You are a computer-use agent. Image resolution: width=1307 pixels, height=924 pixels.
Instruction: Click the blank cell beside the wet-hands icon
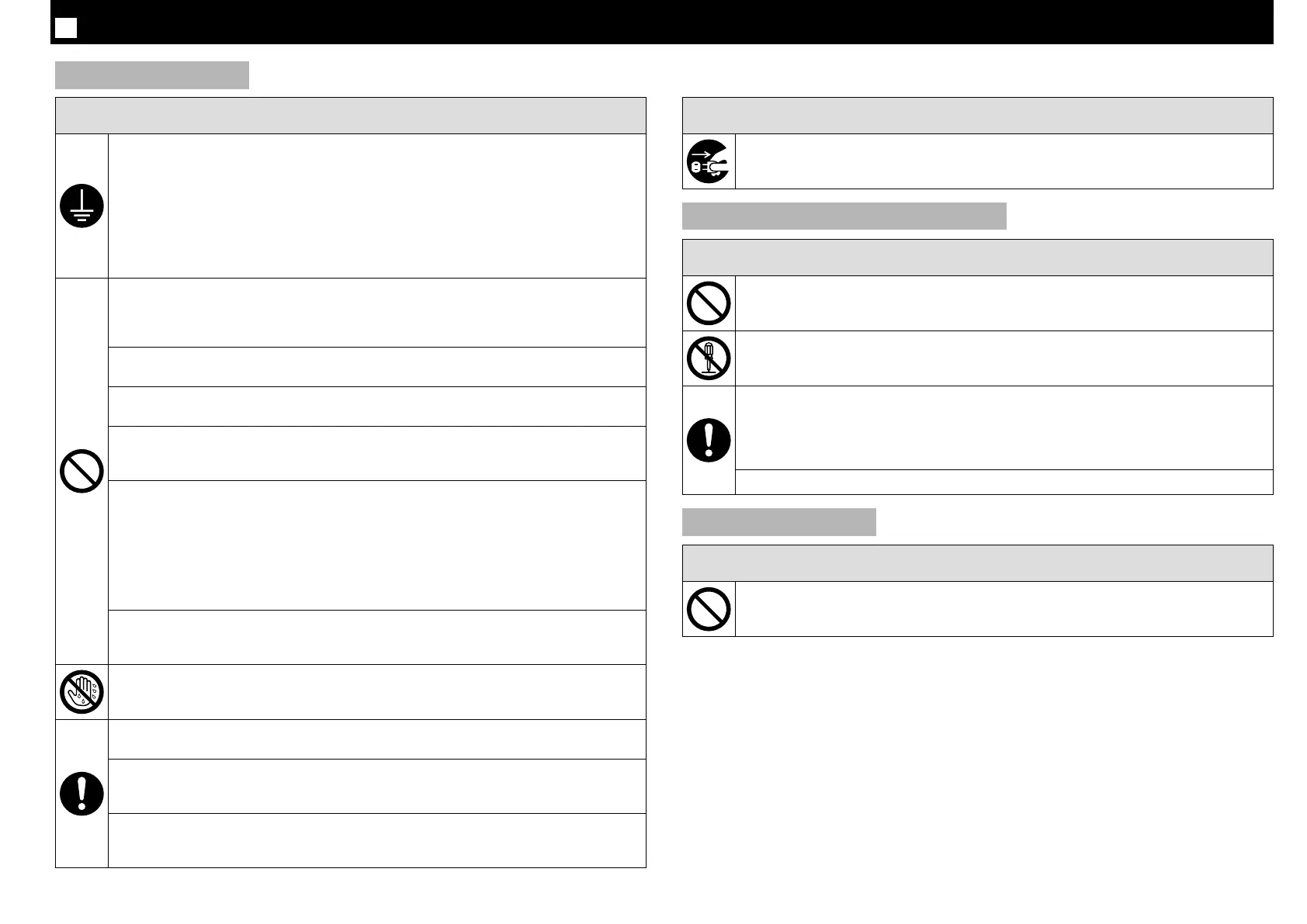tap(377, 692)
